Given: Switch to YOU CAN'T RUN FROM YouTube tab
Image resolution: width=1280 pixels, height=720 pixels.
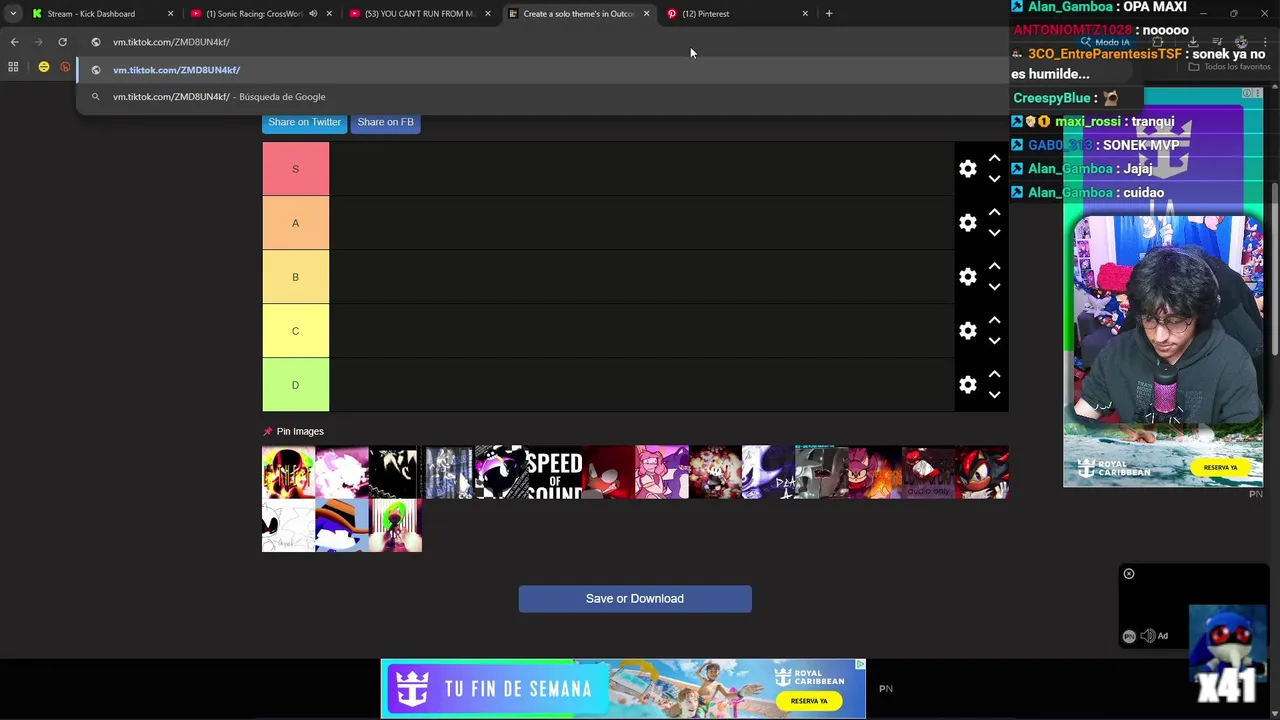Looking at the screenshot, I should click(x=419, y=14).
